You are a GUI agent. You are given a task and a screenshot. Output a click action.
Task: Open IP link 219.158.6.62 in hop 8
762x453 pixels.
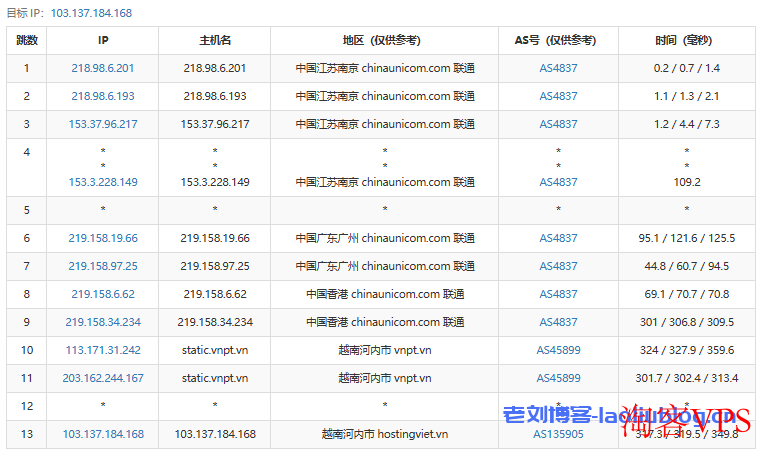[103, 294]
